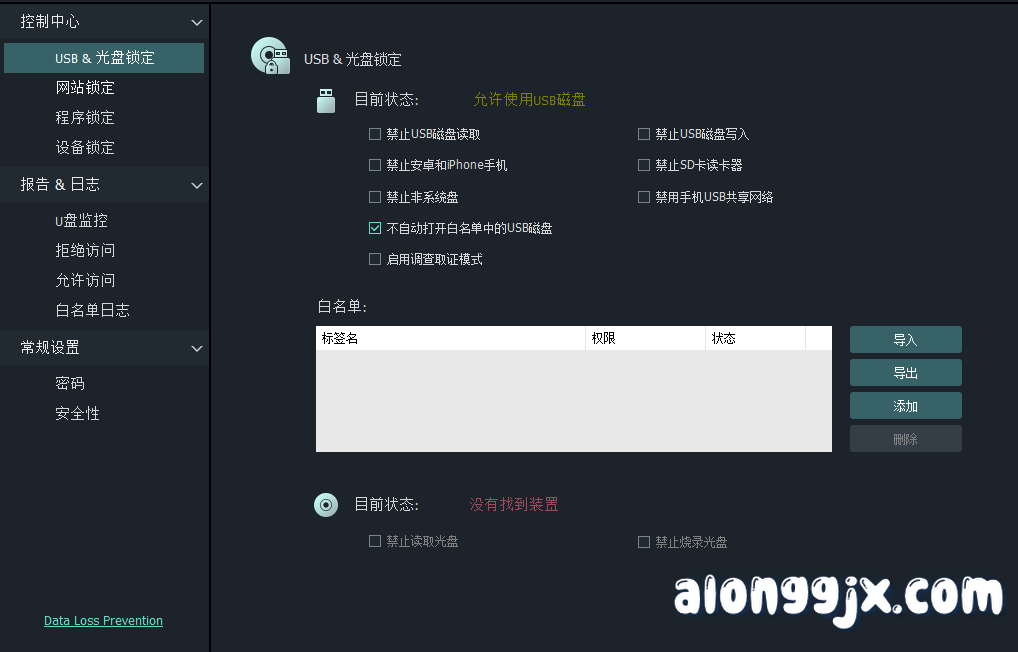Image resolution: width=1018 pixels, height=652 pixels.
Task: Collapse the 报告 & 日志 section
Action: tap(197, 184)
